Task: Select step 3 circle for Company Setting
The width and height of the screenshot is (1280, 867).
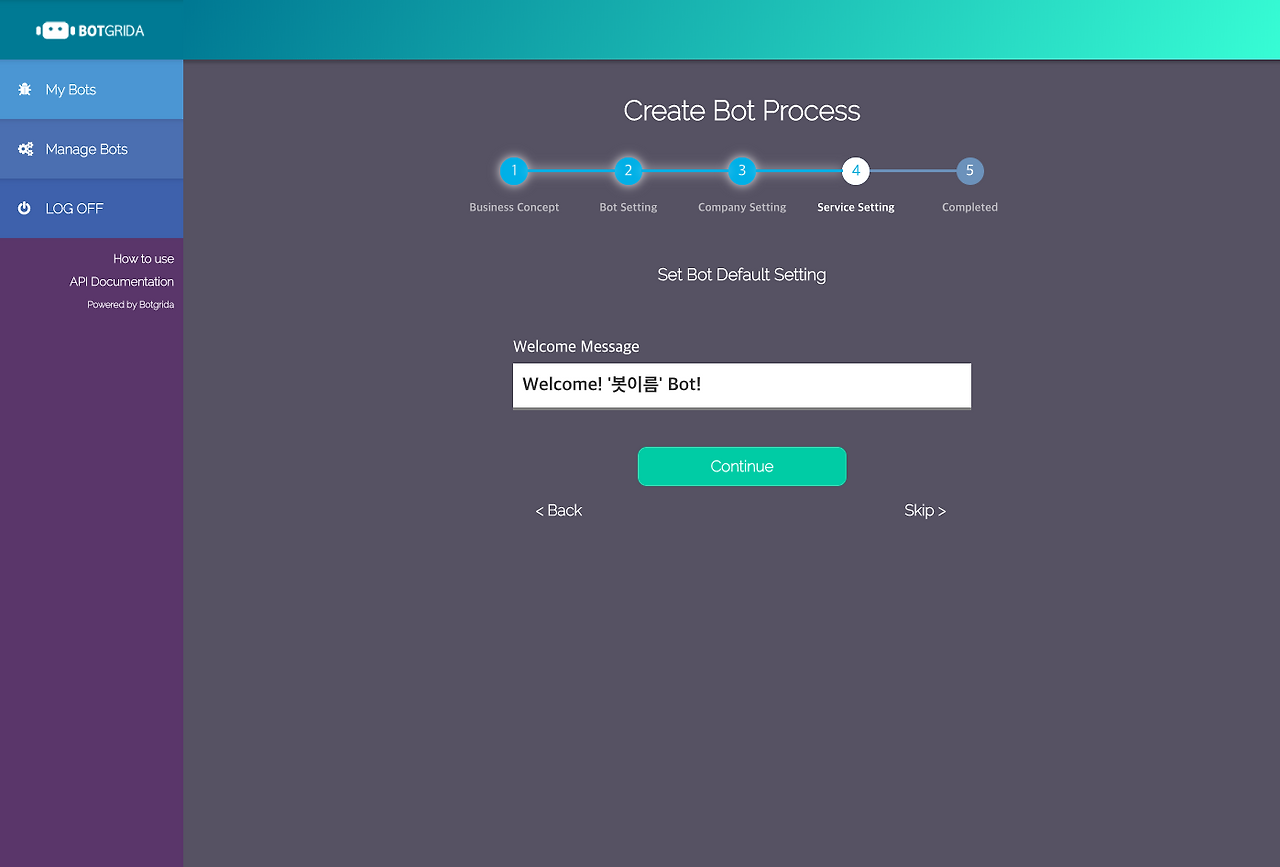Action: [x=742, y=170]
